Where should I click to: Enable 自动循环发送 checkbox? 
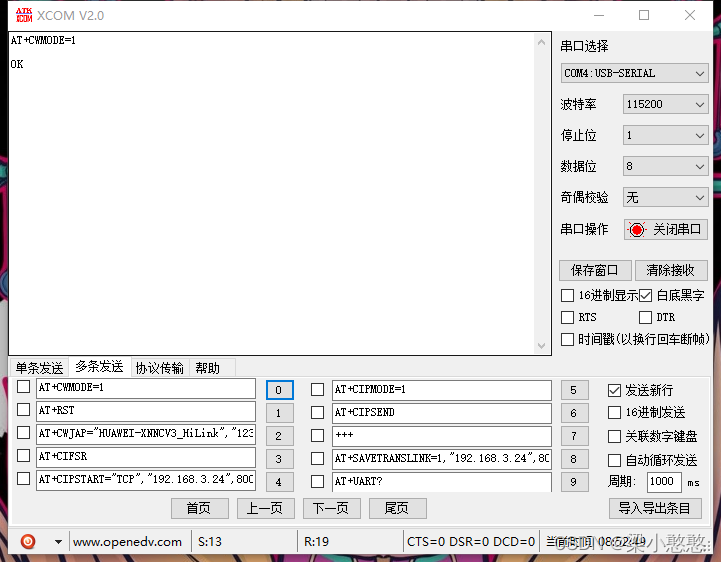click(615, 460)
